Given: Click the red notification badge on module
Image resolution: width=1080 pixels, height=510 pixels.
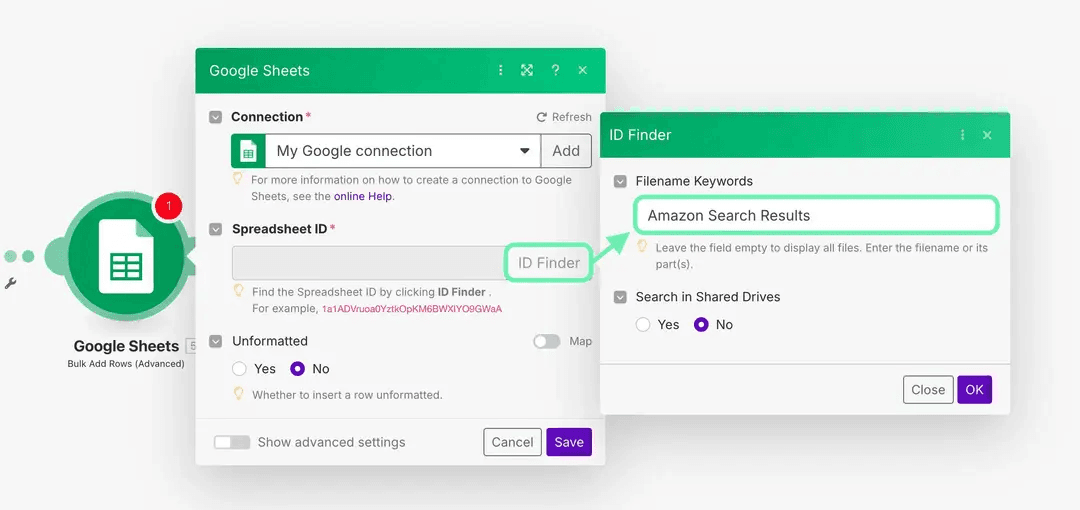Looking at the screenshot, I should coord(169,206).
